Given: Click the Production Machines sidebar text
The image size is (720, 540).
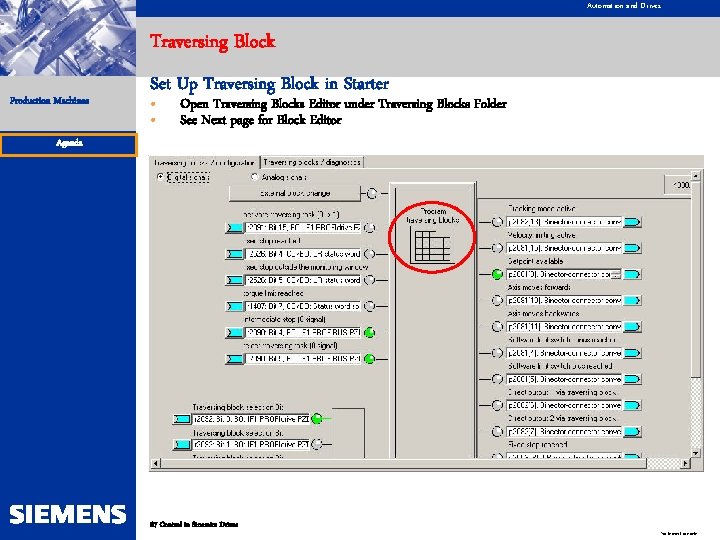Looking at the screenshot, I should pyautogui.click(x=50, y=101).
